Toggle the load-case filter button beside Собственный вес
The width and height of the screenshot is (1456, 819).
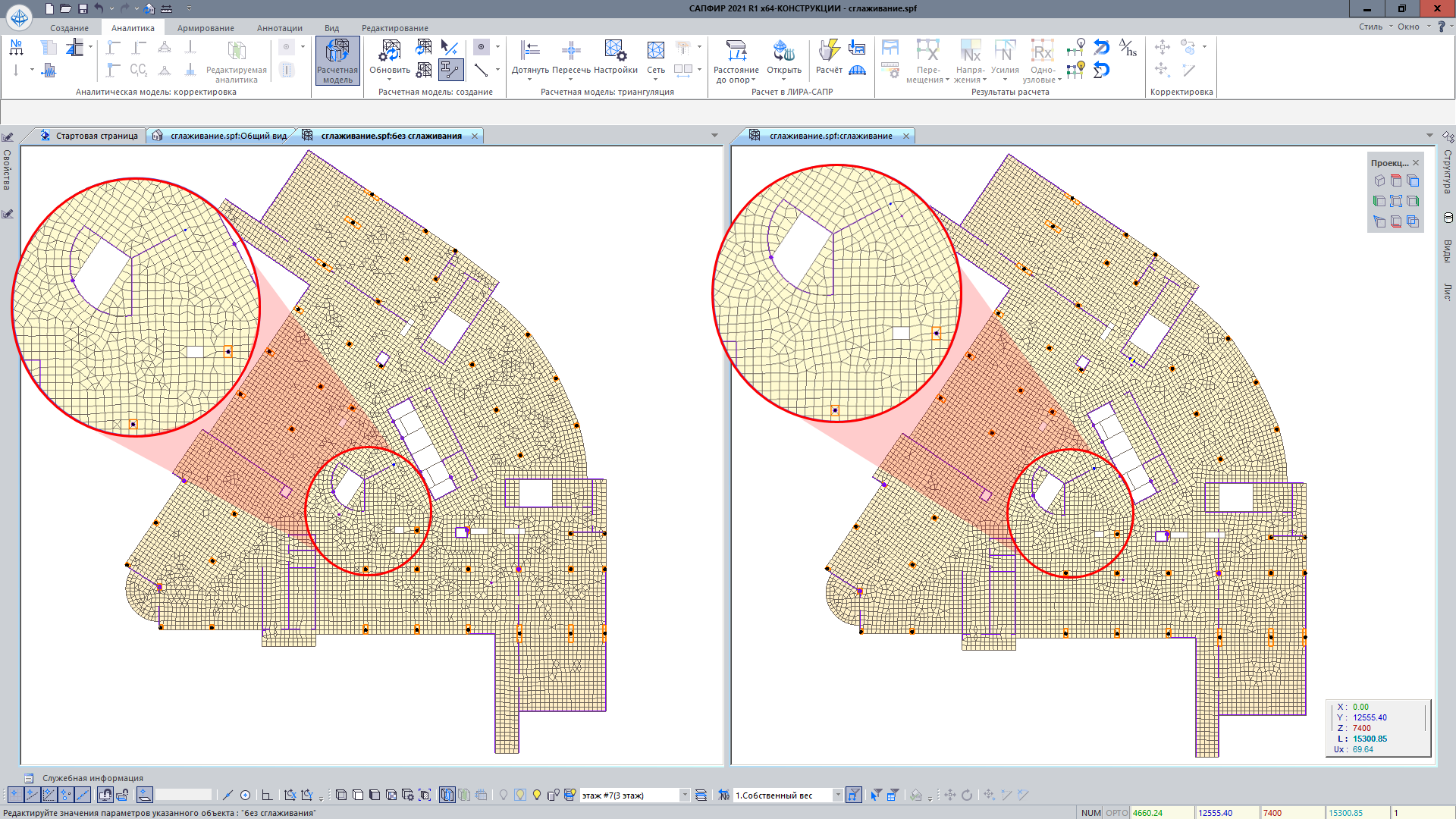click(854, 795)
